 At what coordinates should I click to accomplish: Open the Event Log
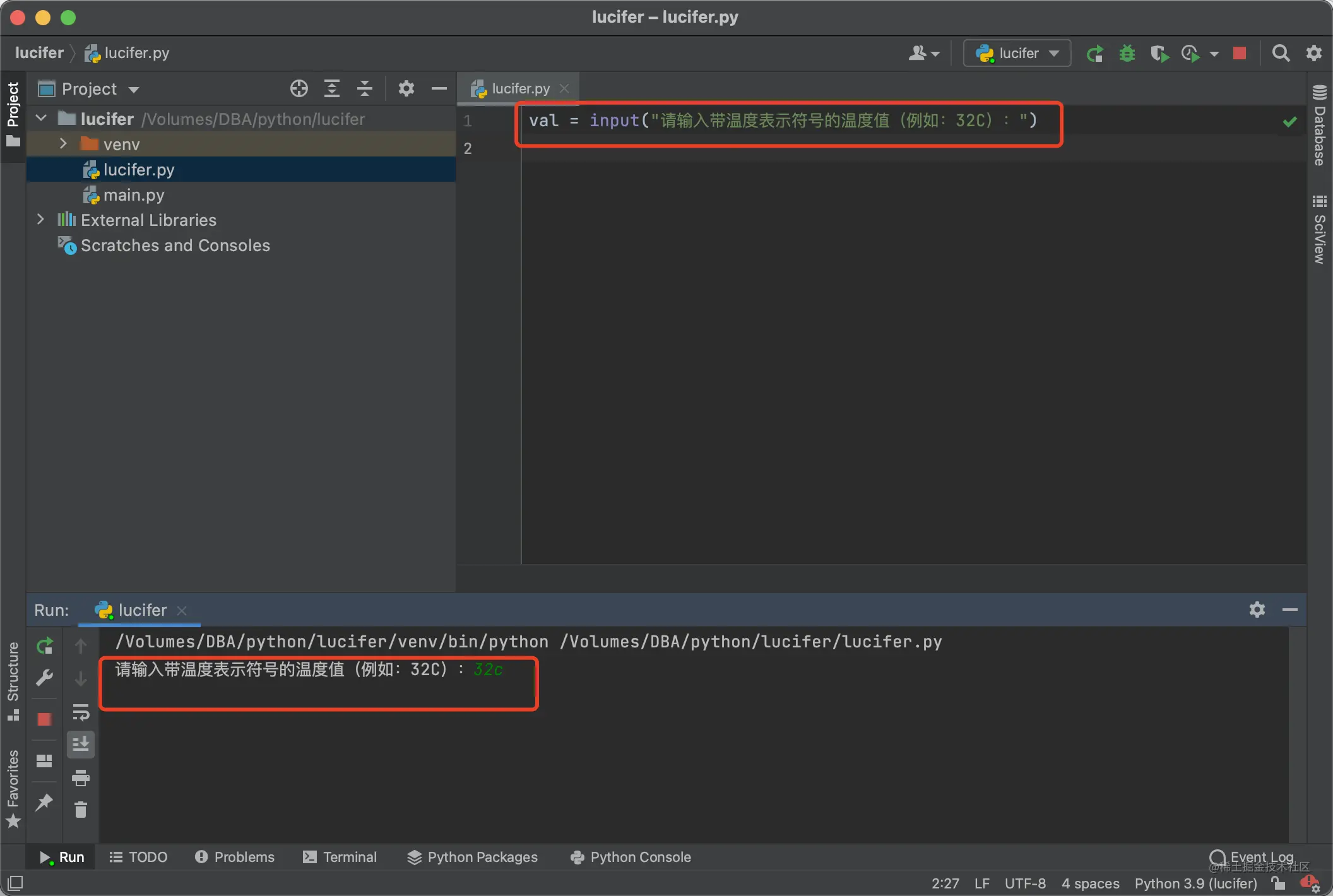1252,858
